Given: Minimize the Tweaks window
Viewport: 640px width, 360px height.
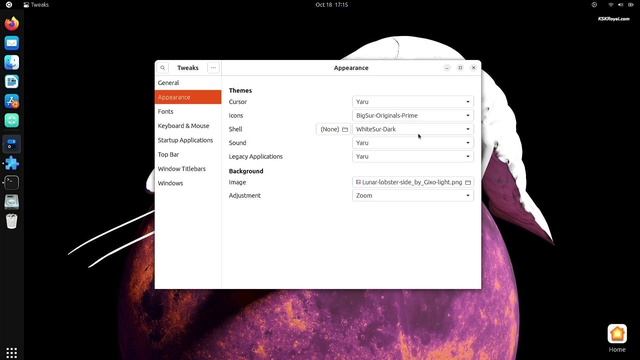Looking at the screenshot, I should (447, 68).
